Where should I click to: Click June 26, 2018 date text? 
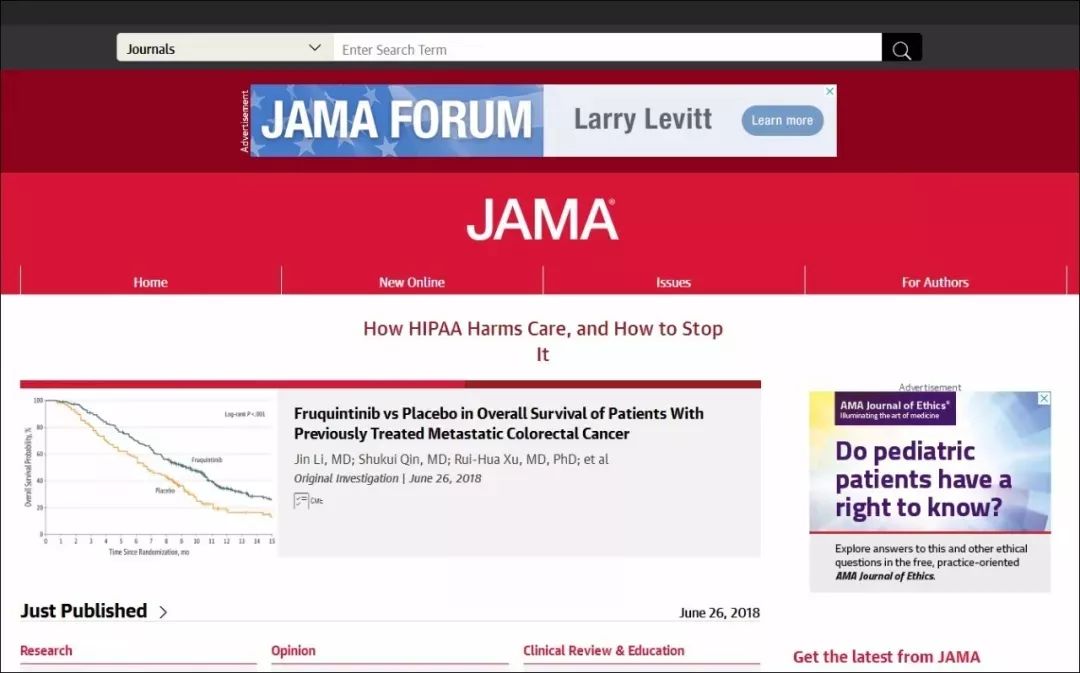[719, 612]
